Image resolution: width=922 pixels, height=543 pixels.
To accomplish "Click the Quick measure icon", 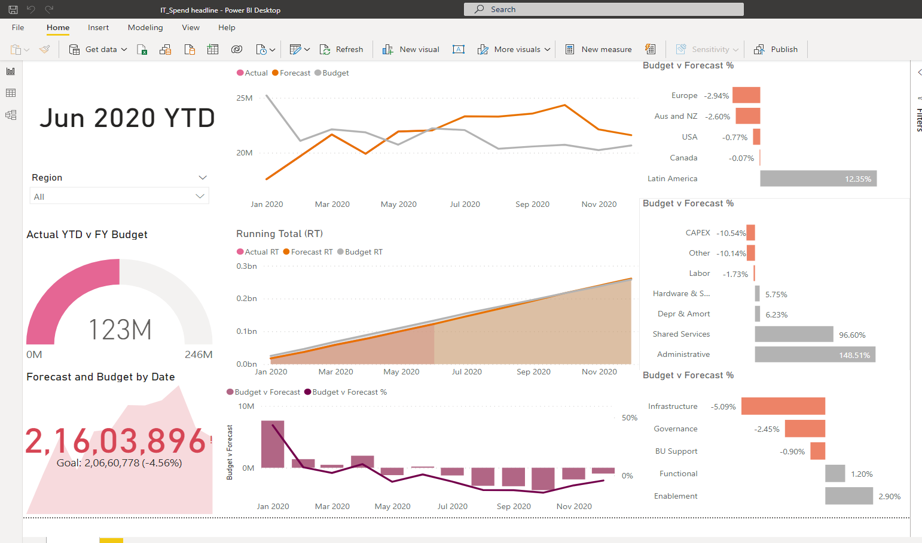I will click(x=650, y=49).
